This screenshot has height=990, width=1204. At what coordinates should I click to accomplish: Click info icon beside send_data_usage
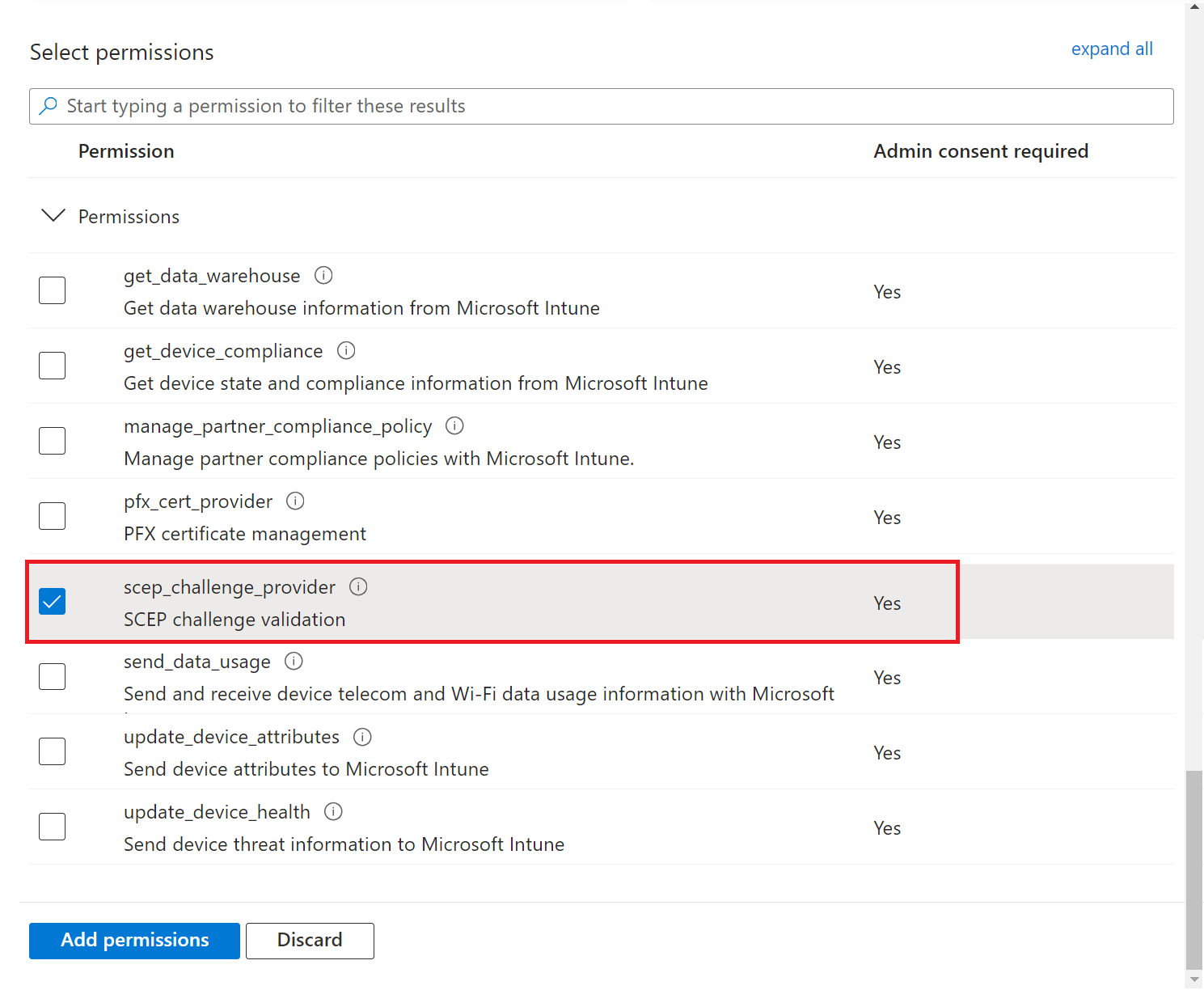coord(294,662)
